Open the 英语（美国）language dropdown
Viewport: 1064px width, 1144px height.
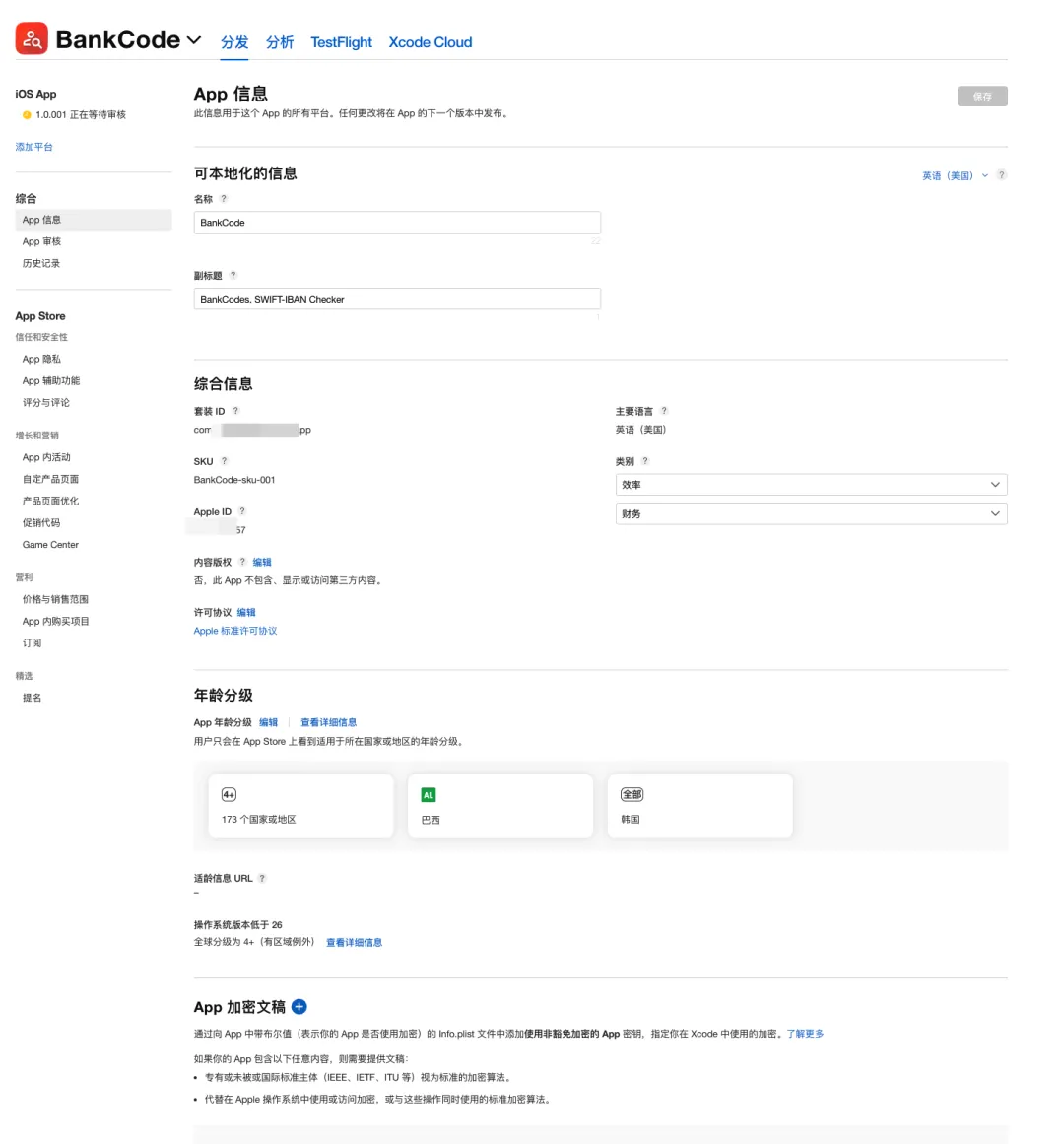956,175
